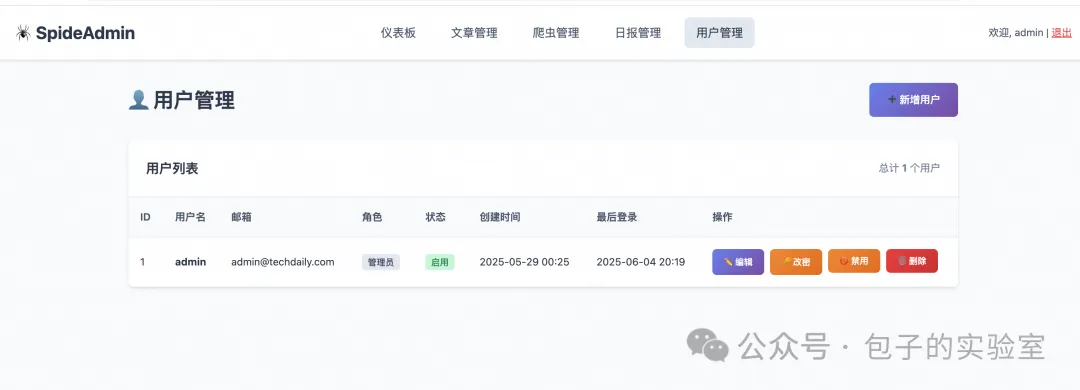Click the 新增用户 add user button
This screenshot has height=390, width=1080.
913,100
